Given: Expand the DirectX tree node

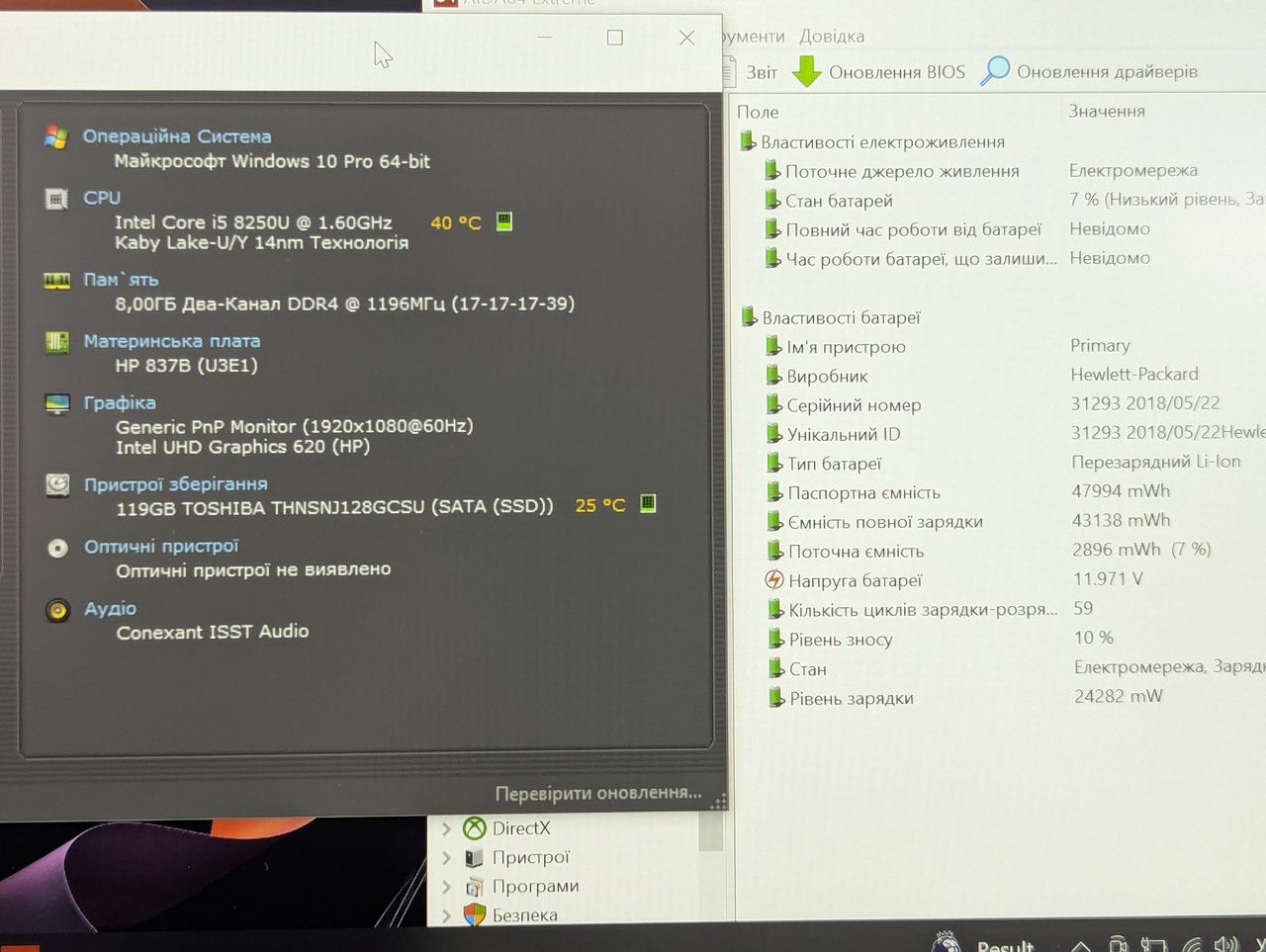Looking at the screenshot, I should coord(446,828).
